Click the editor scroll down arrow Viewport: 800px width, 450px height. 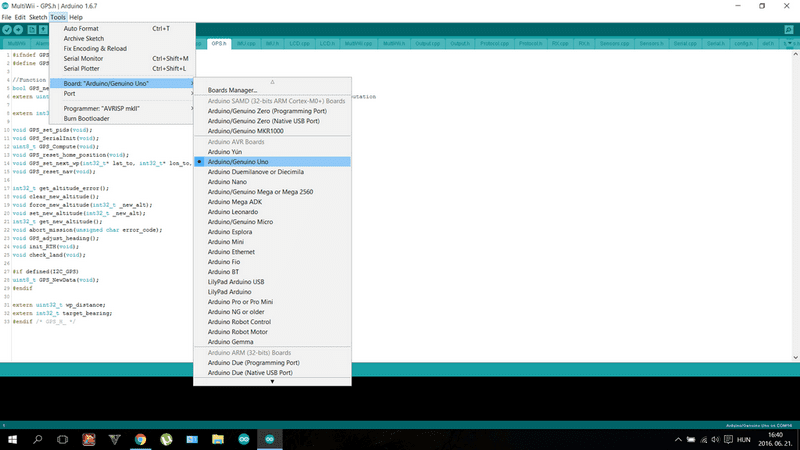click(x=796, y=358)
